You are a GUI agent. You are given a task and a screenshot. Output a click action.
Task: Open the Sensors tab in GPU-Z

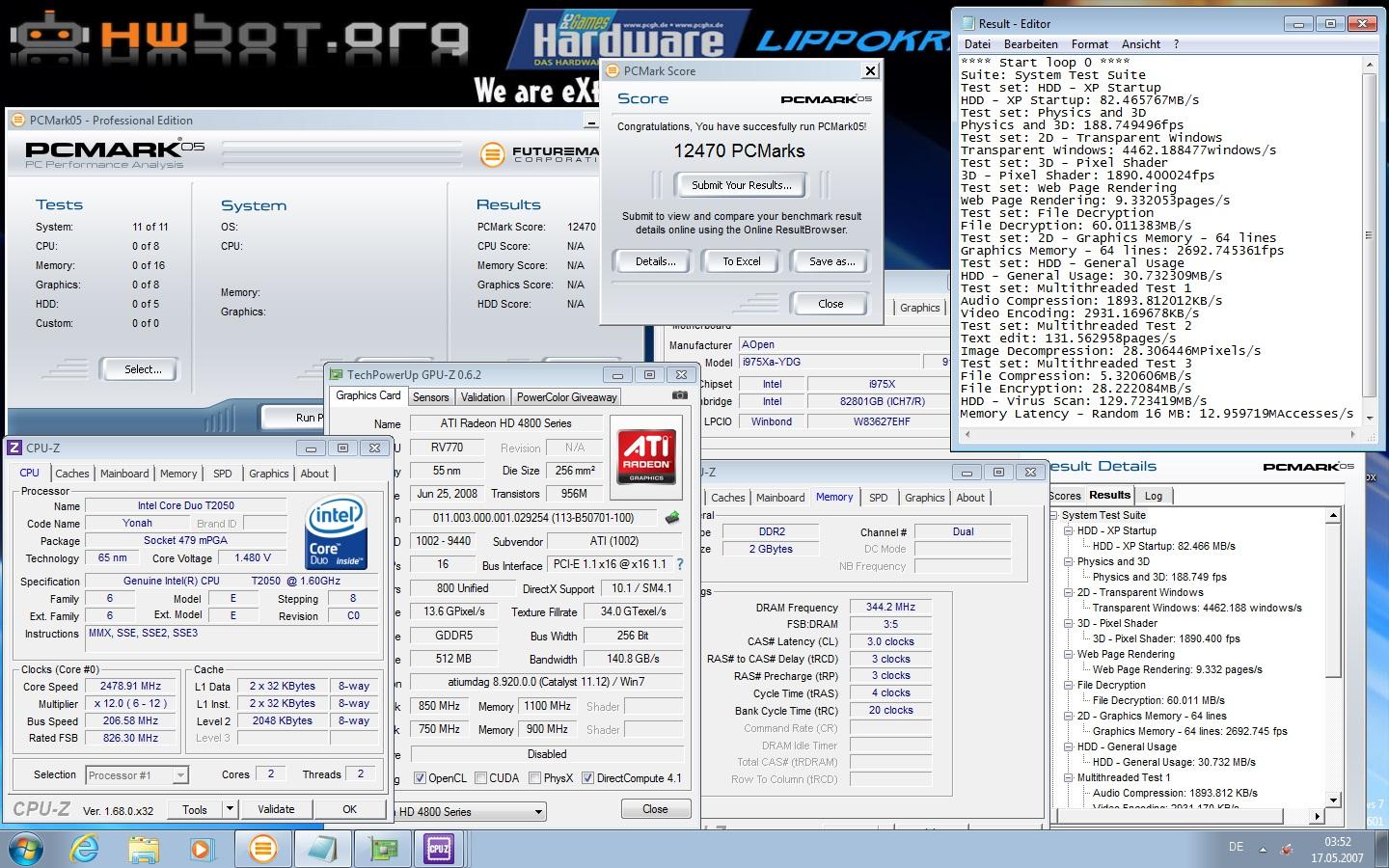click(430, 397)
